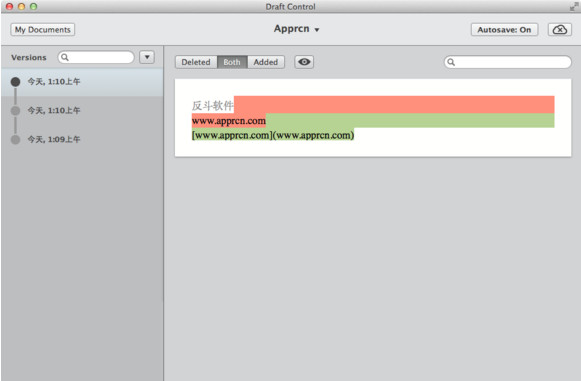581x381 pixels.
Task: Click the cloud sync disabled icon
Action: (x=560, y=30)
